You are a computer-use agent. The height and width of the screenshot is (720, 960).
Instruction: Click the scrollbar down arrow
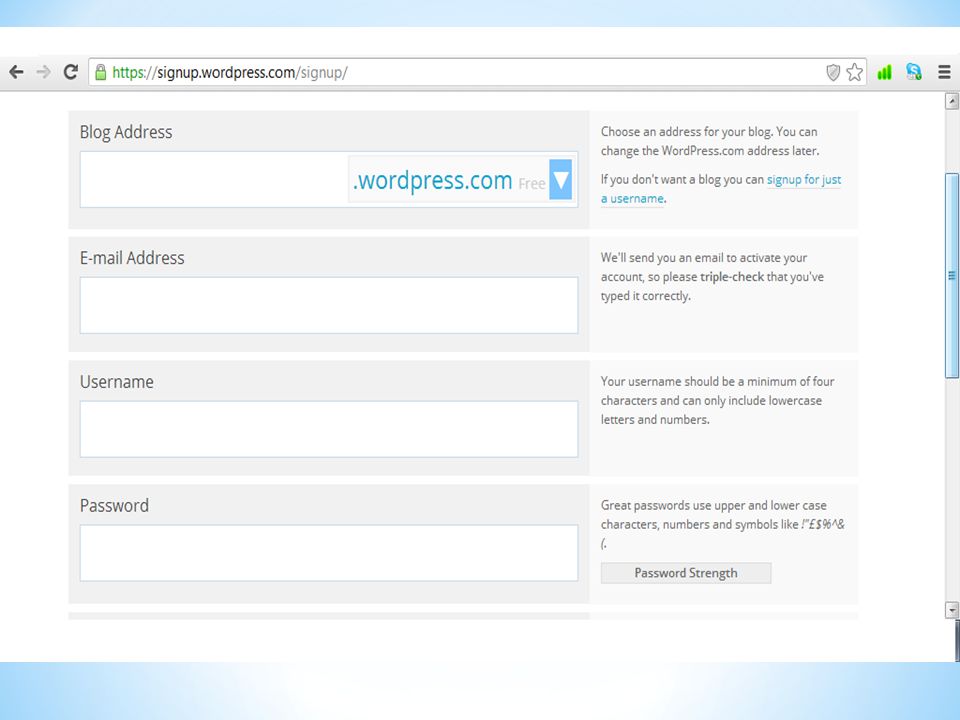click(951, 609)
